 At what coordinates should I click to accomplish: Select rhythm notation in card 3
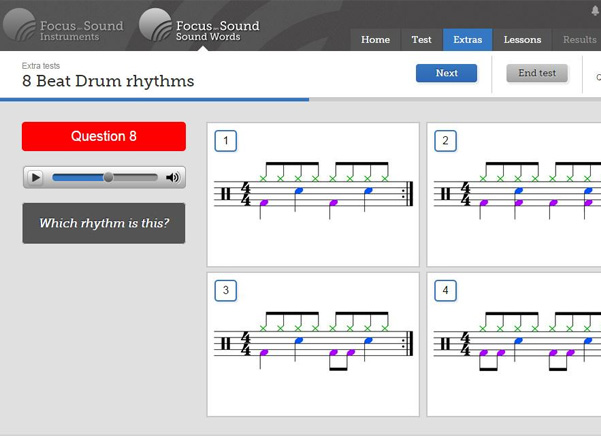click(314, 341)
